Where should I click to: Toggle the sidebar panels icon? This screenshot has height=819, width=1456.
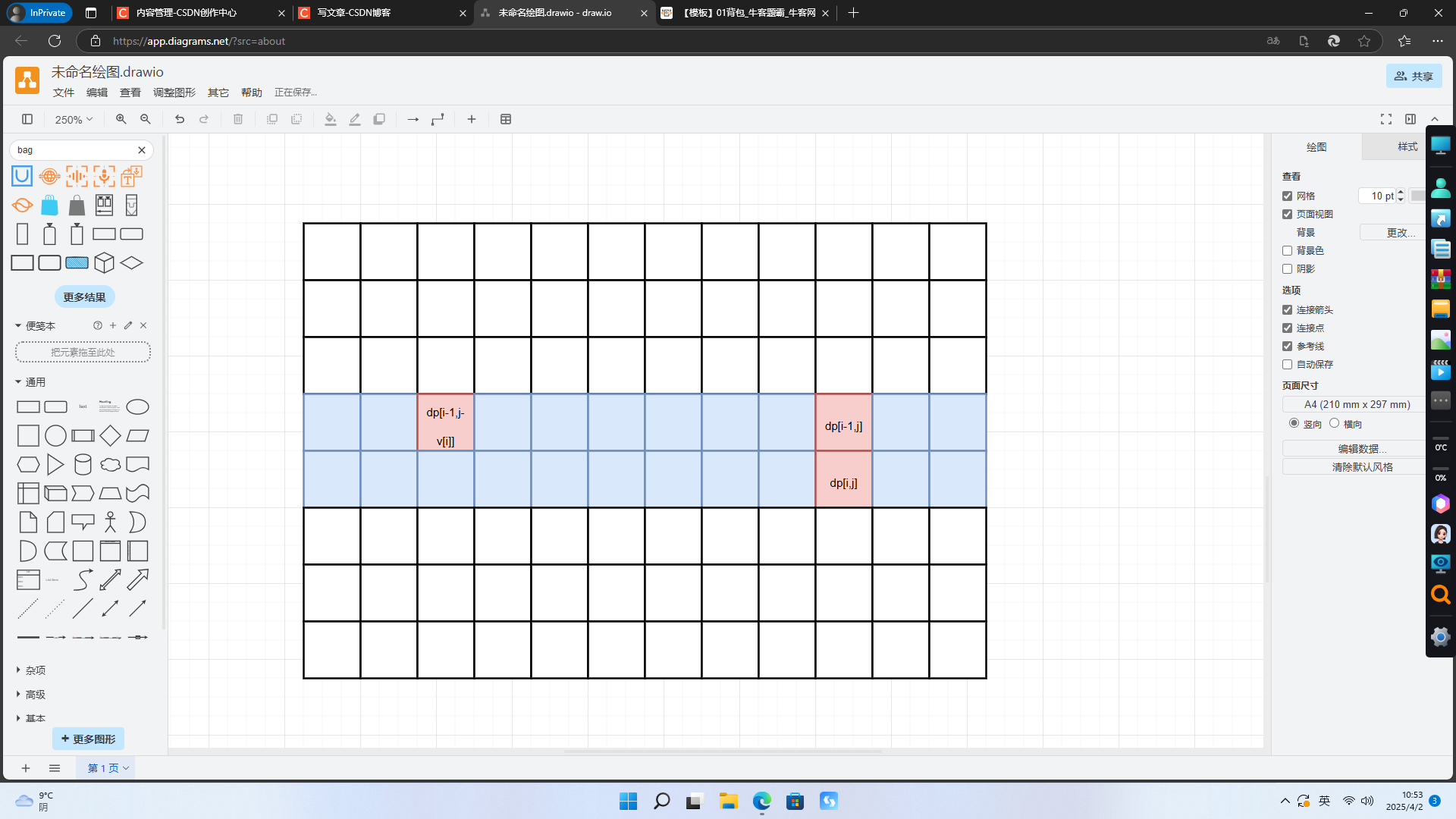pyautogui.click(x=27, y=119)
